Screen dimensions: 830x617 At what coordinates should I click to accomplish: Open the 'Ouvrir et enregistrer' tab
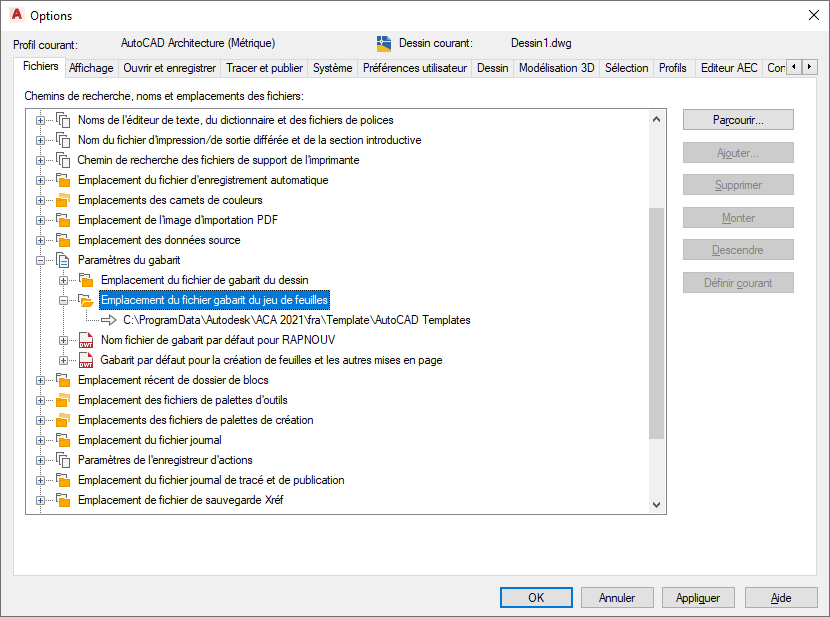click(169, 68)
